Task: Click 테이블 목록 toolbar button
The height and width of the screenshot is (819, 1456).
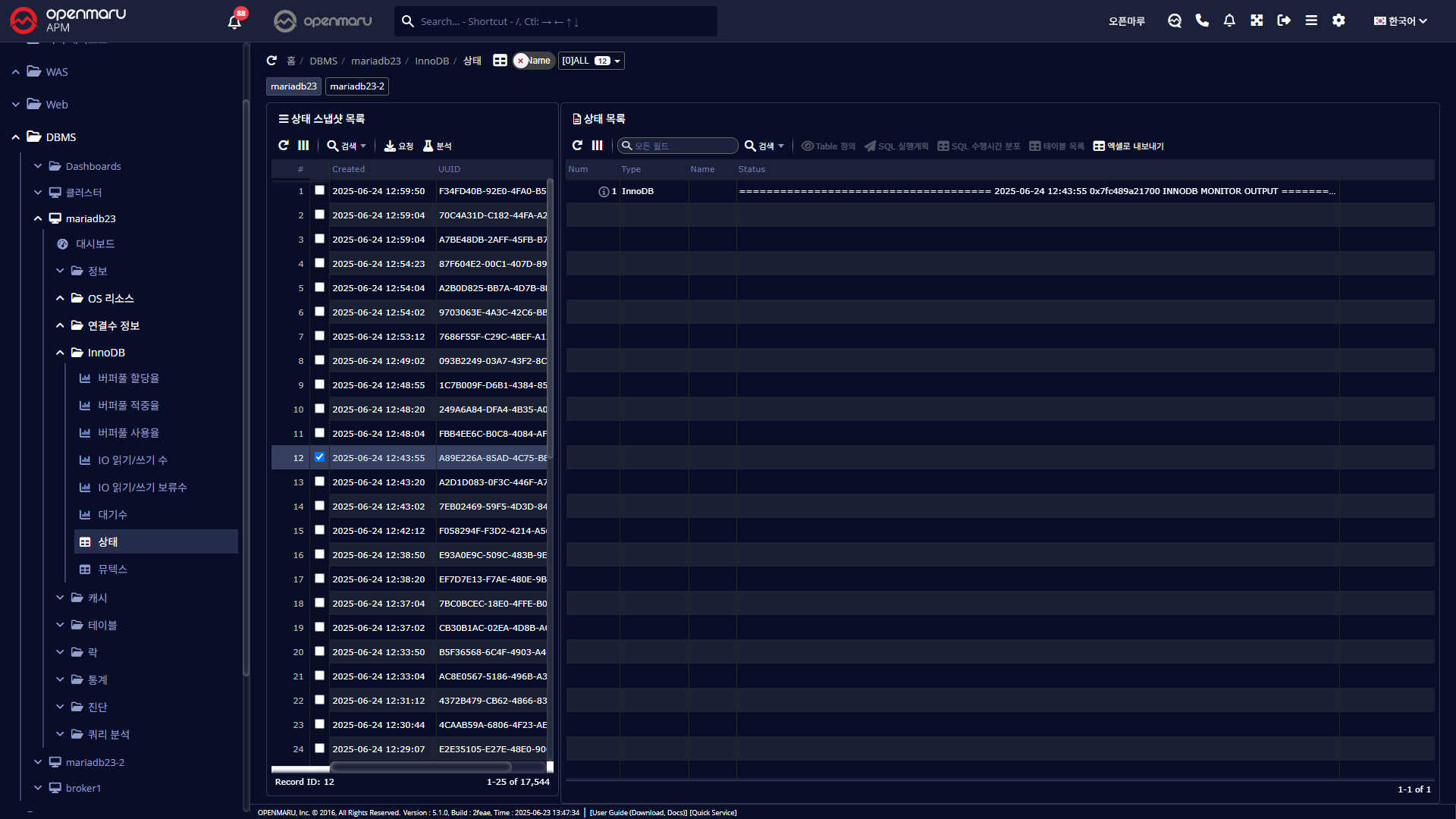Action: pos(1056,146)
